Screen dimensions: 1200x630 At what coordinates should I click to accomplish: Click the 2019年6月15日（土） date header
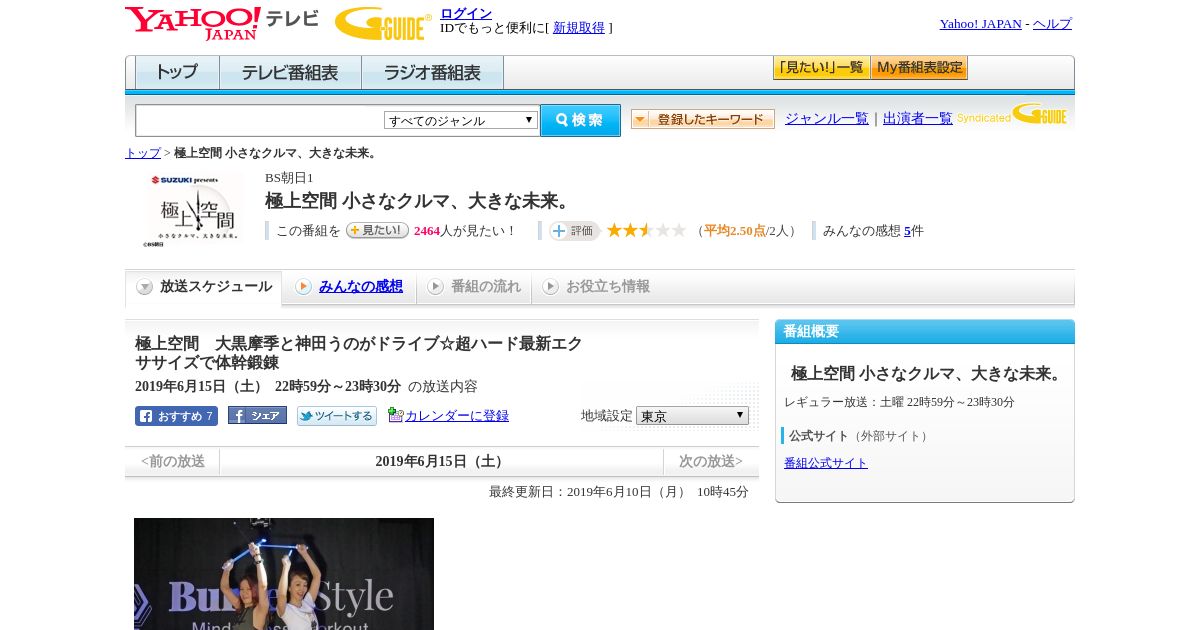coord(441,462)
